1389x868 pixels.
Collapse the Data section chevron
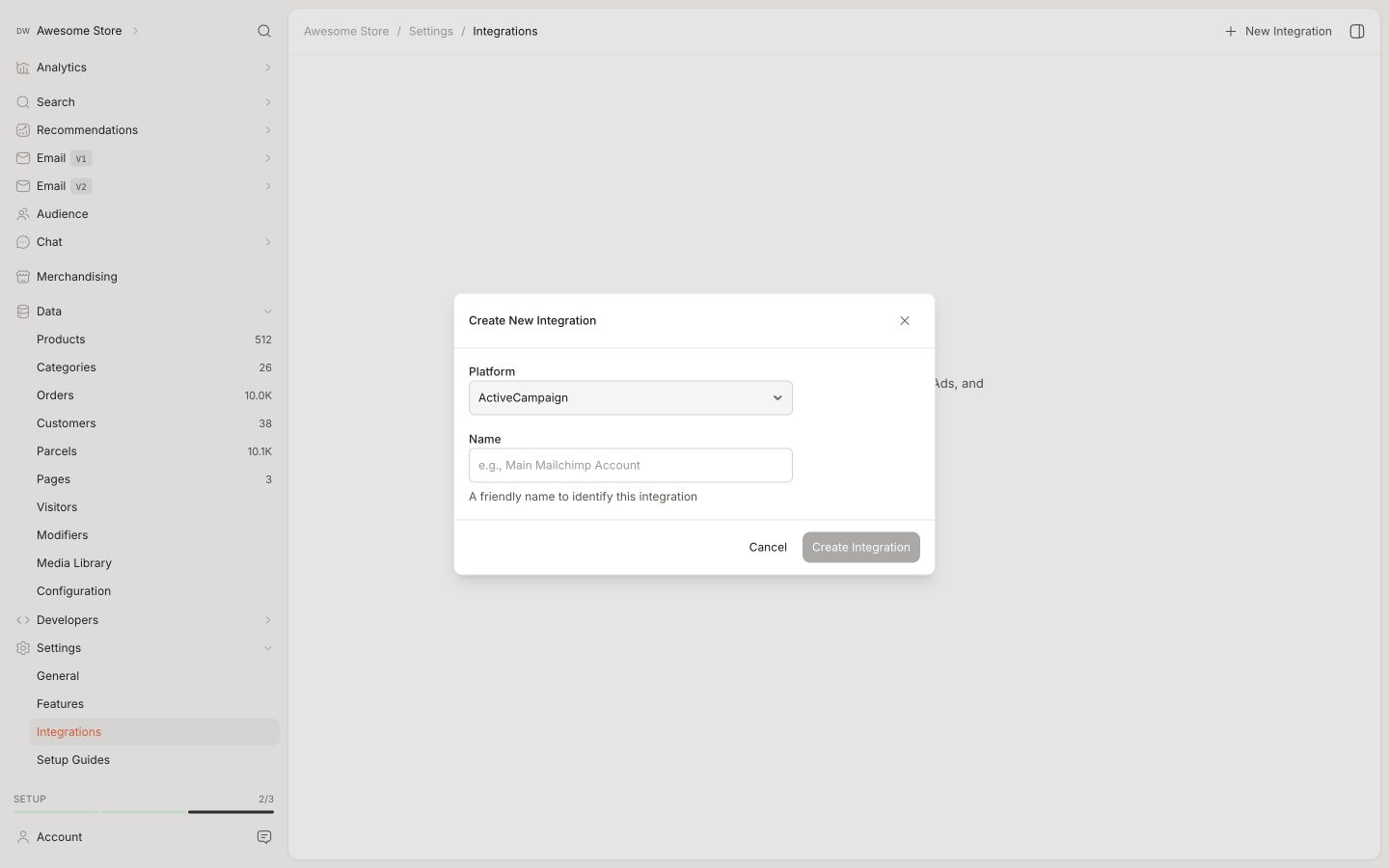(268, 312)
